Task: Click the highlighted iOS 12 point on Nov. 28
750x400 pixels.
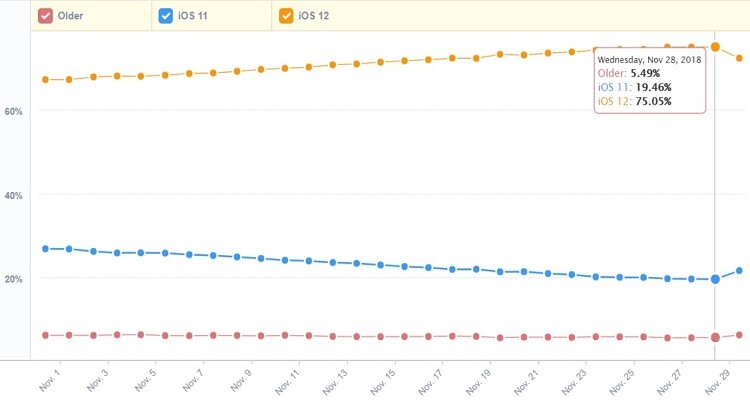Action: (x=715, y=47)
